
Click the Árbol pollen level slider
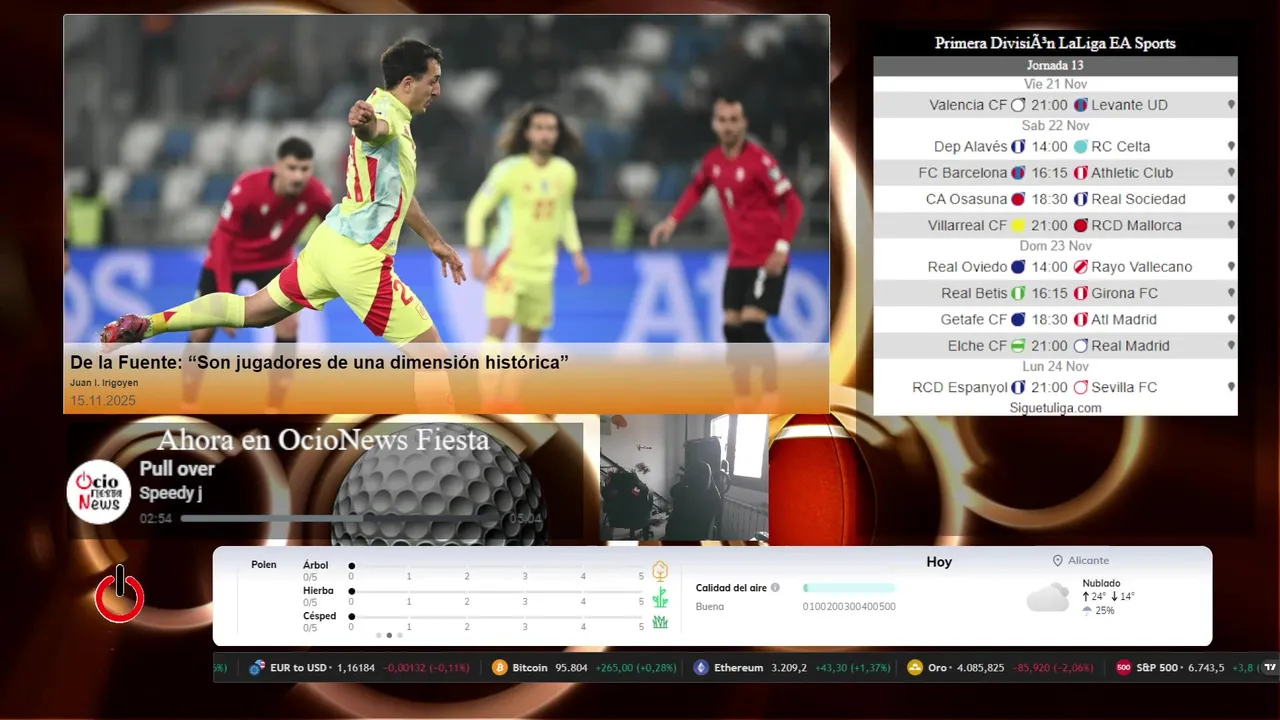tap(496, 566)
